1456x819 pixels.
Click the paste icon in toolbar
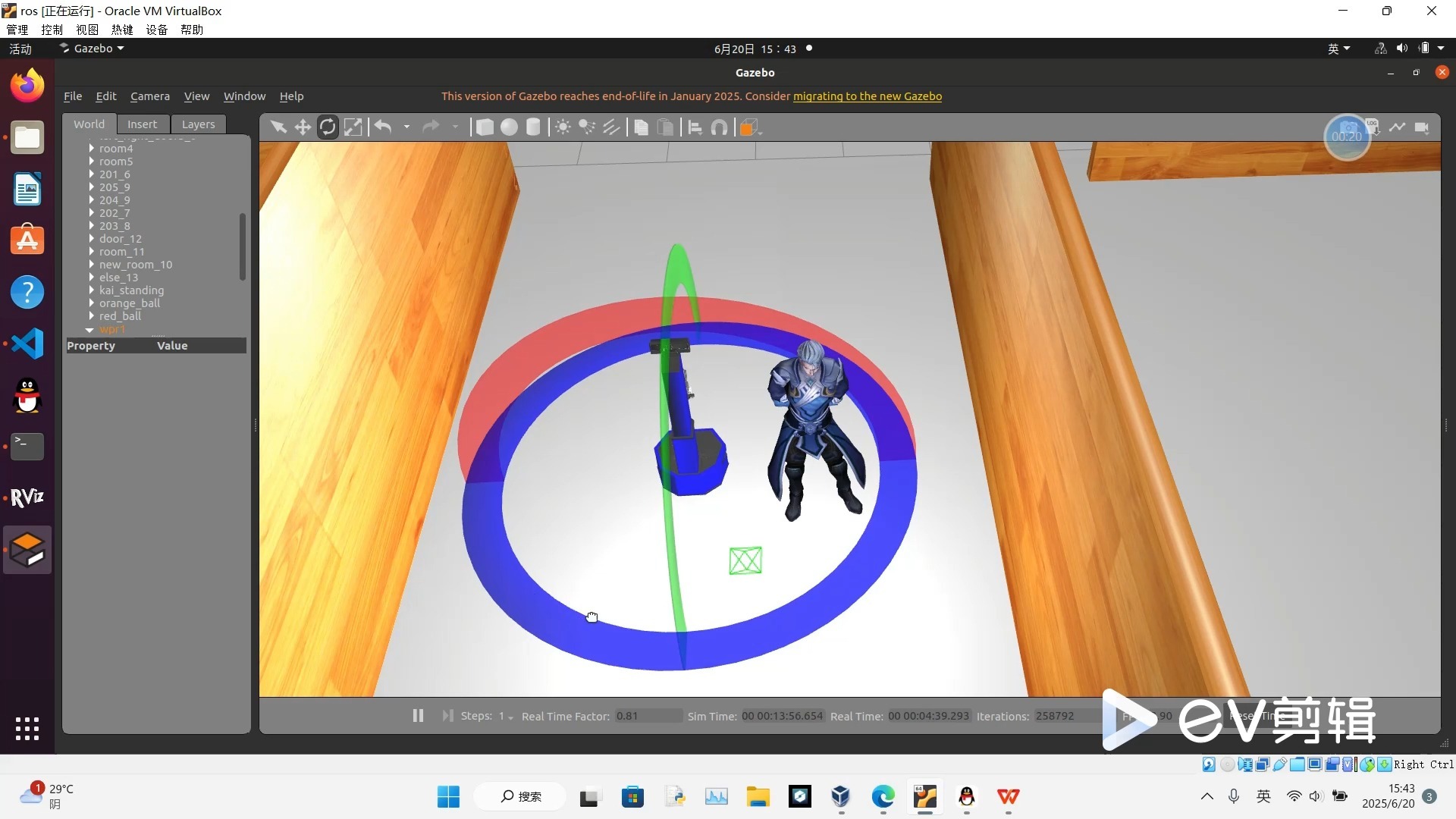pos(665,127)
